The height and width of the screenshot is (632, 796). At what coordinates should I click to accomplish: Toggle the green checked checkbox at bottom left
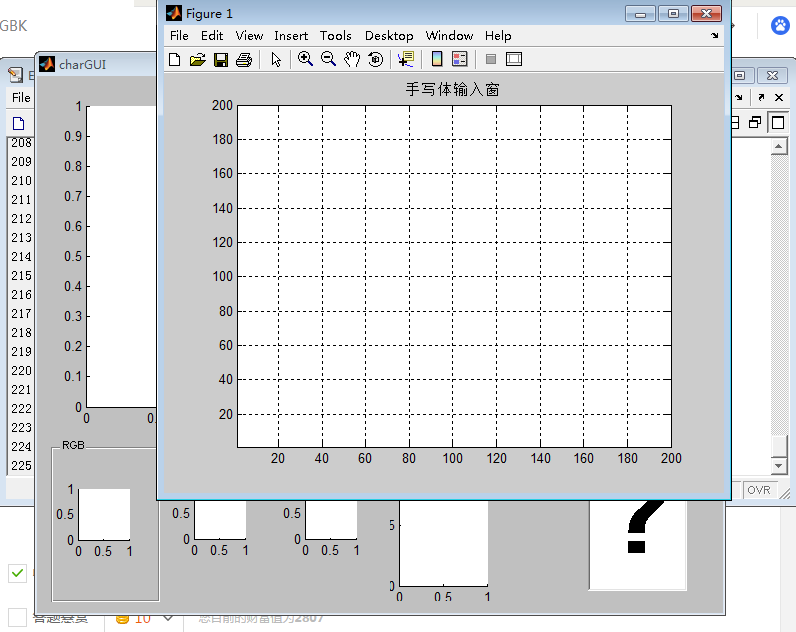(x=17, y=573)
